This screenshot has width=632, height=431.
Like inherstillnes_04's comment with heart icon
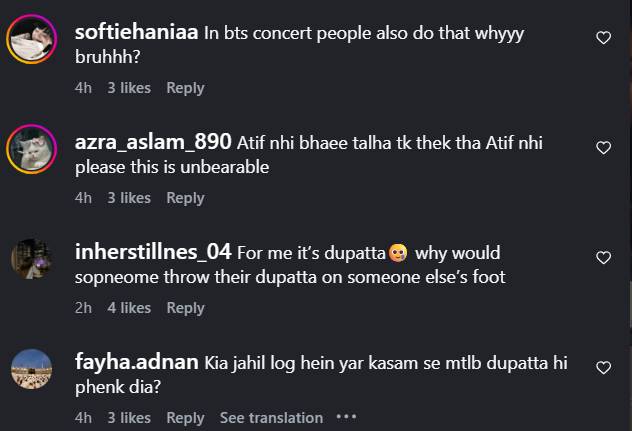click(603, 258)
